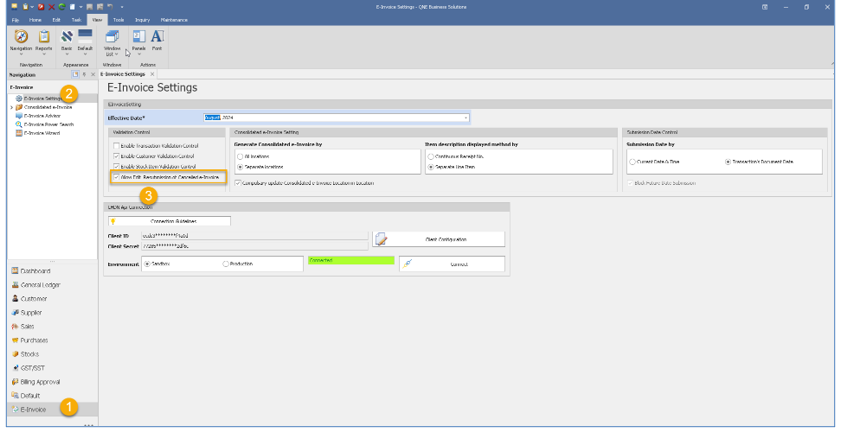846x431 pixels.
Task: Open the Navigation ribbon button
Action: (21, 42)
